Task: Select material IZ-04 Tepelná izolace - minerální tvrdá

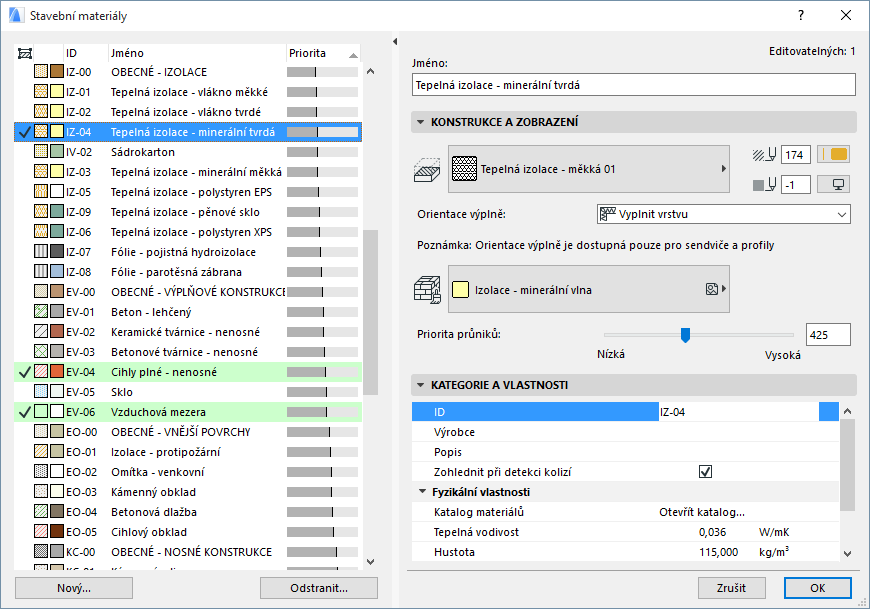Action: tap(188, 132)
